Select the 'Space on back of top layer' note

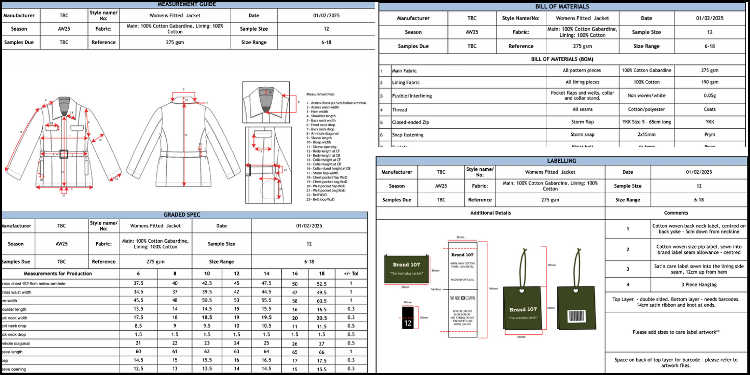pos(676,362)
